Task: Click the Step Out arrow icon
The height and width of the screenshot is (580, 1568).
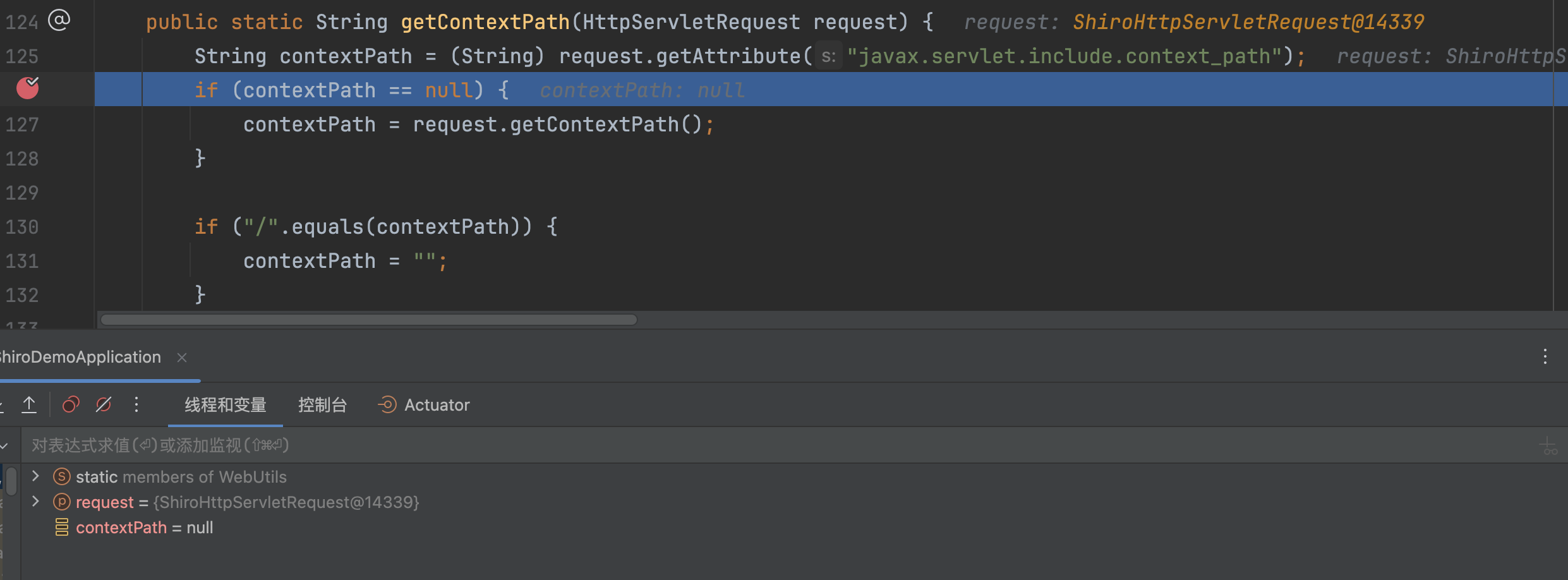Action: coord(29,404)
